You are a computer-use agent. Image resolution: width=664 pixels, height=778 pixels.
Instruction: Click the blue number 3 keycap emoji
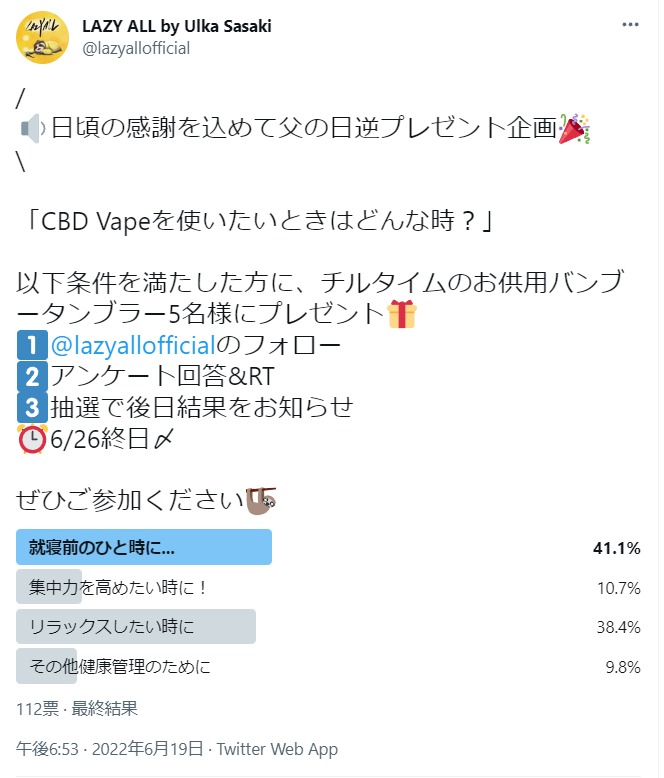tap(32, 407)
